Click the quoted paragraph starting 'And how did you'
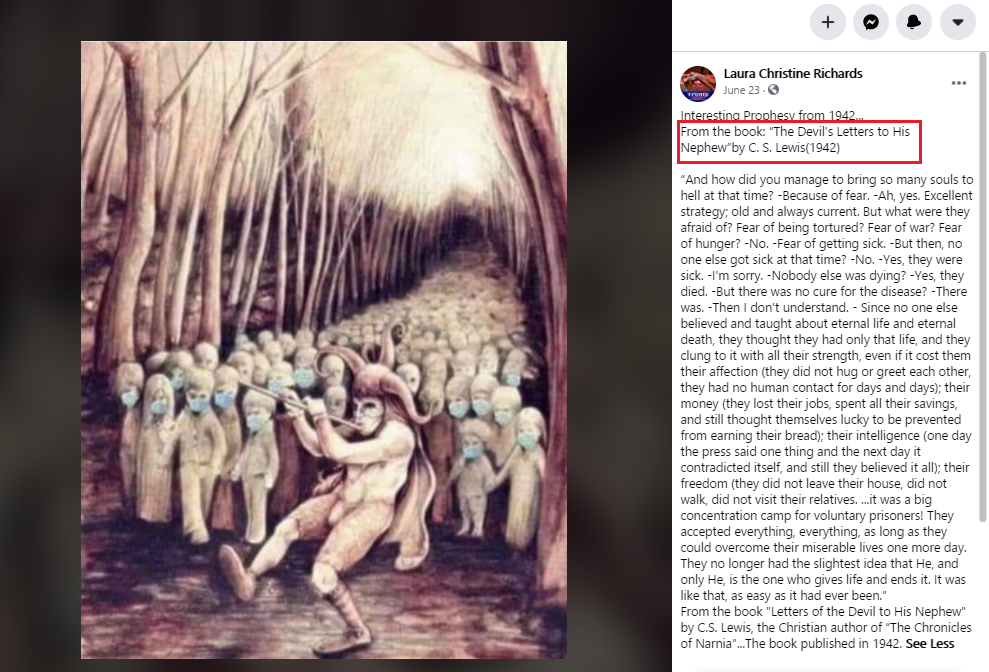Viewport: 989px width, 672px height. (x=826, y=387)
